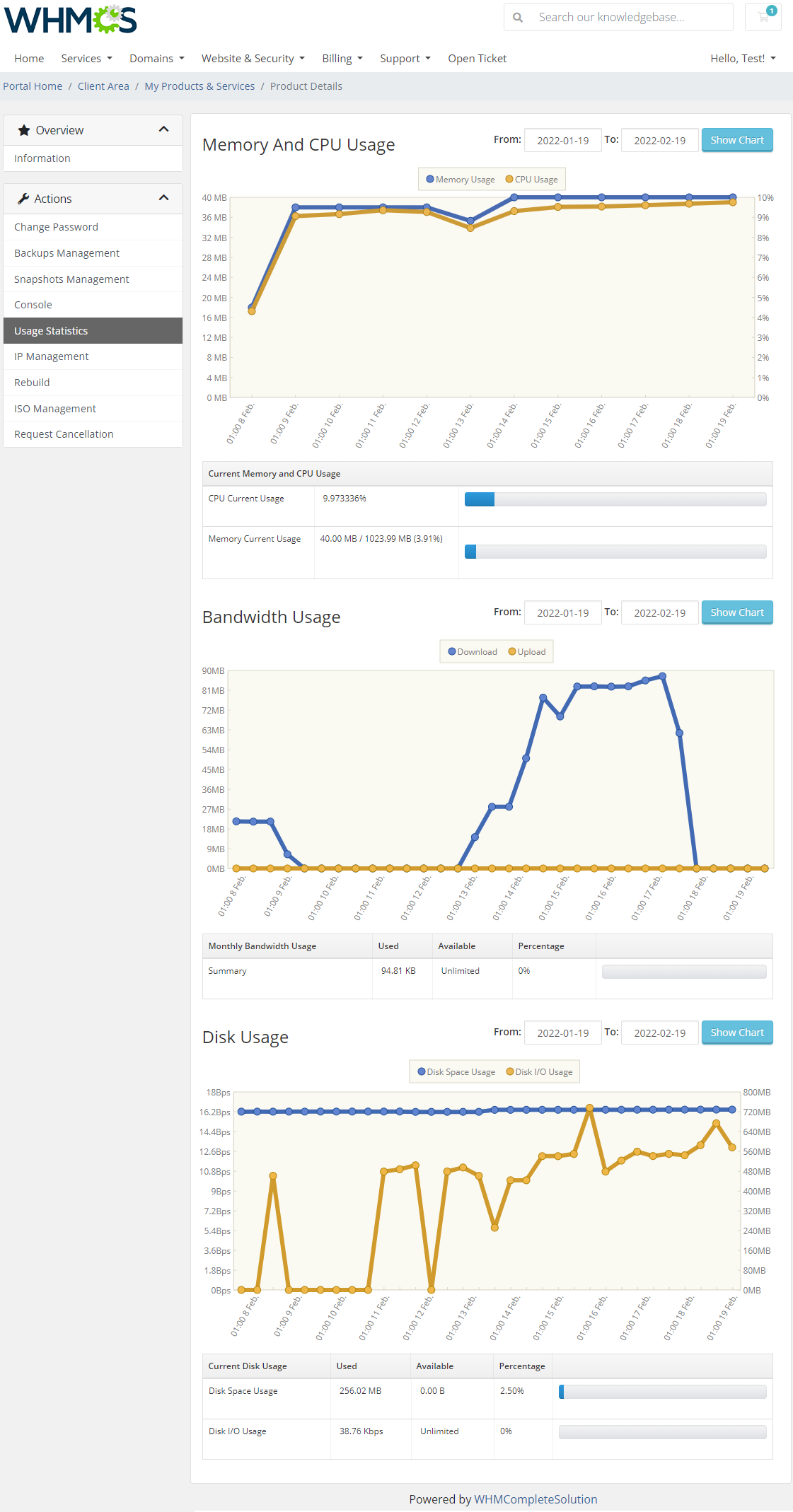Viewport: 793px width, 1512px height.
Task: Click the 2.50% percentage value
Action: [512, 1391]
